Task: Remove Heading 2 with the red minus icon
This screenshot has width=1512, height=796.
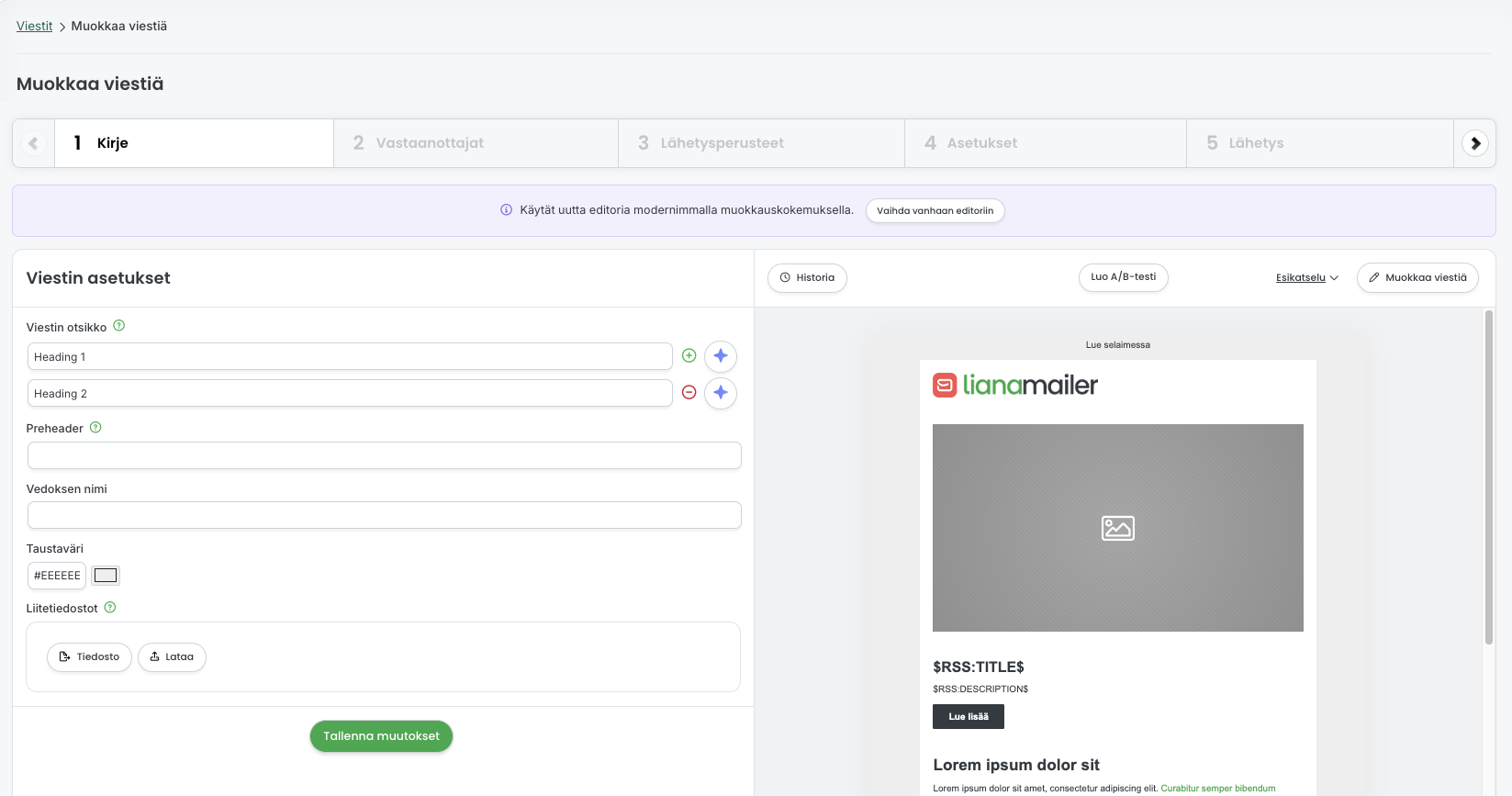Action: point(689,393)
